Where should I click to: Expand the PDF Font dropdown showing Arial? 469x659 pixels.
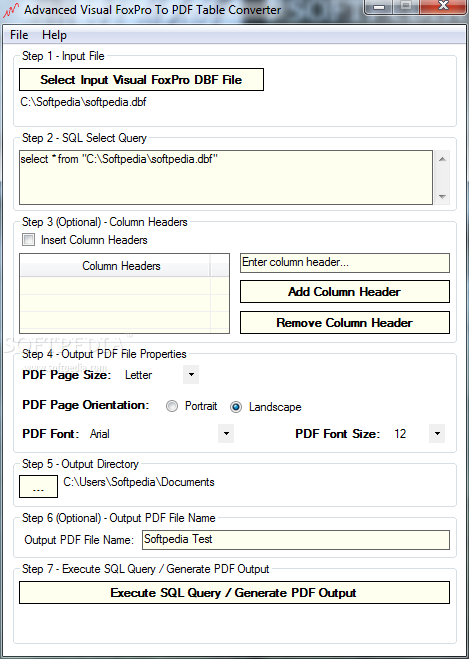tap(226, 433)
